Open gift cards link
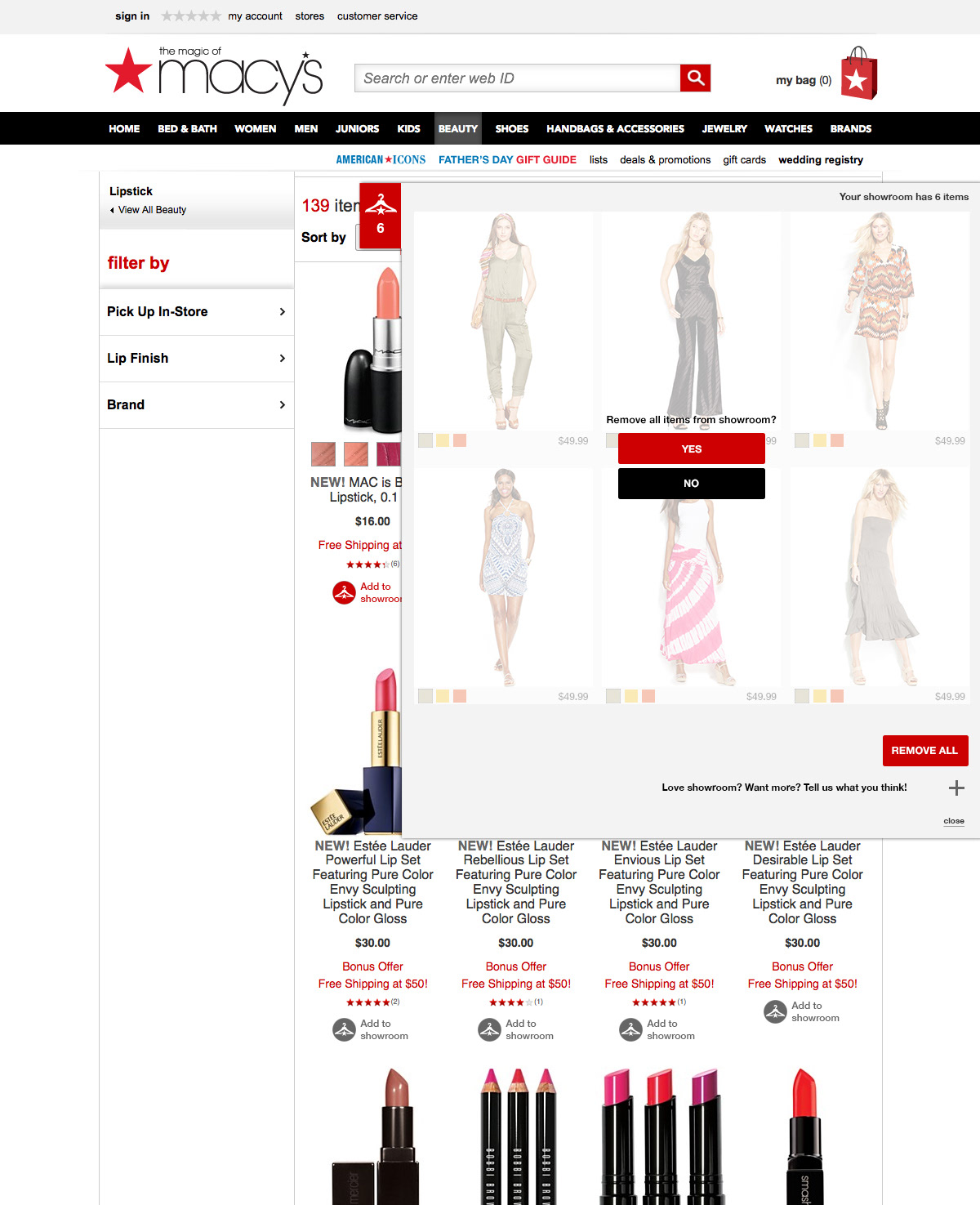 pos(744,159)
